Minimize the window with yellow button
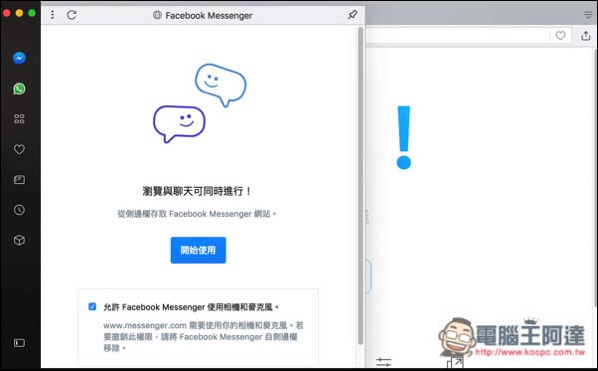598x371 pixels. click(x=19, y=13)
